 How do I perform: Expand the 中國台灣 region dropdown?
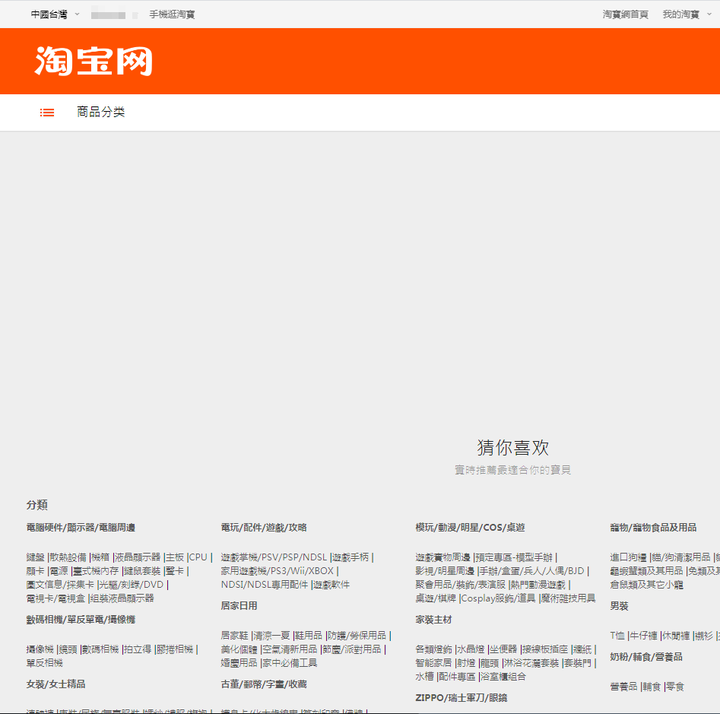[55, 15]
